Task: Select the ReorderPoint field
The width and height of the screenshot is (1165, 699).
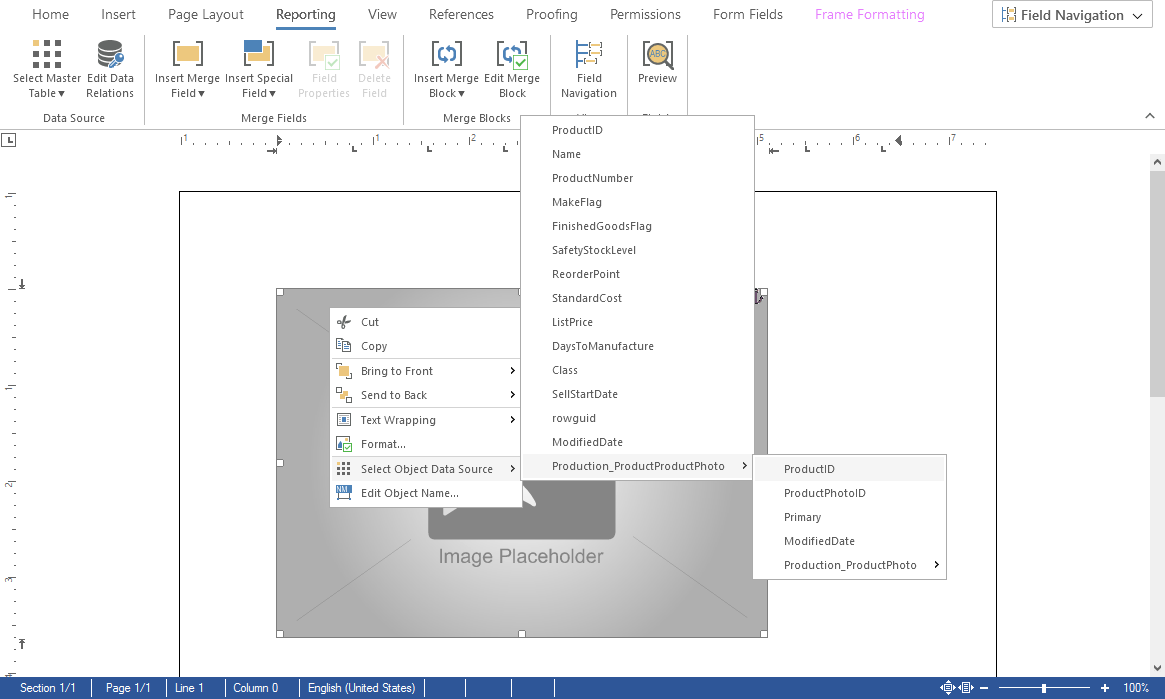Action: (637, 274)
